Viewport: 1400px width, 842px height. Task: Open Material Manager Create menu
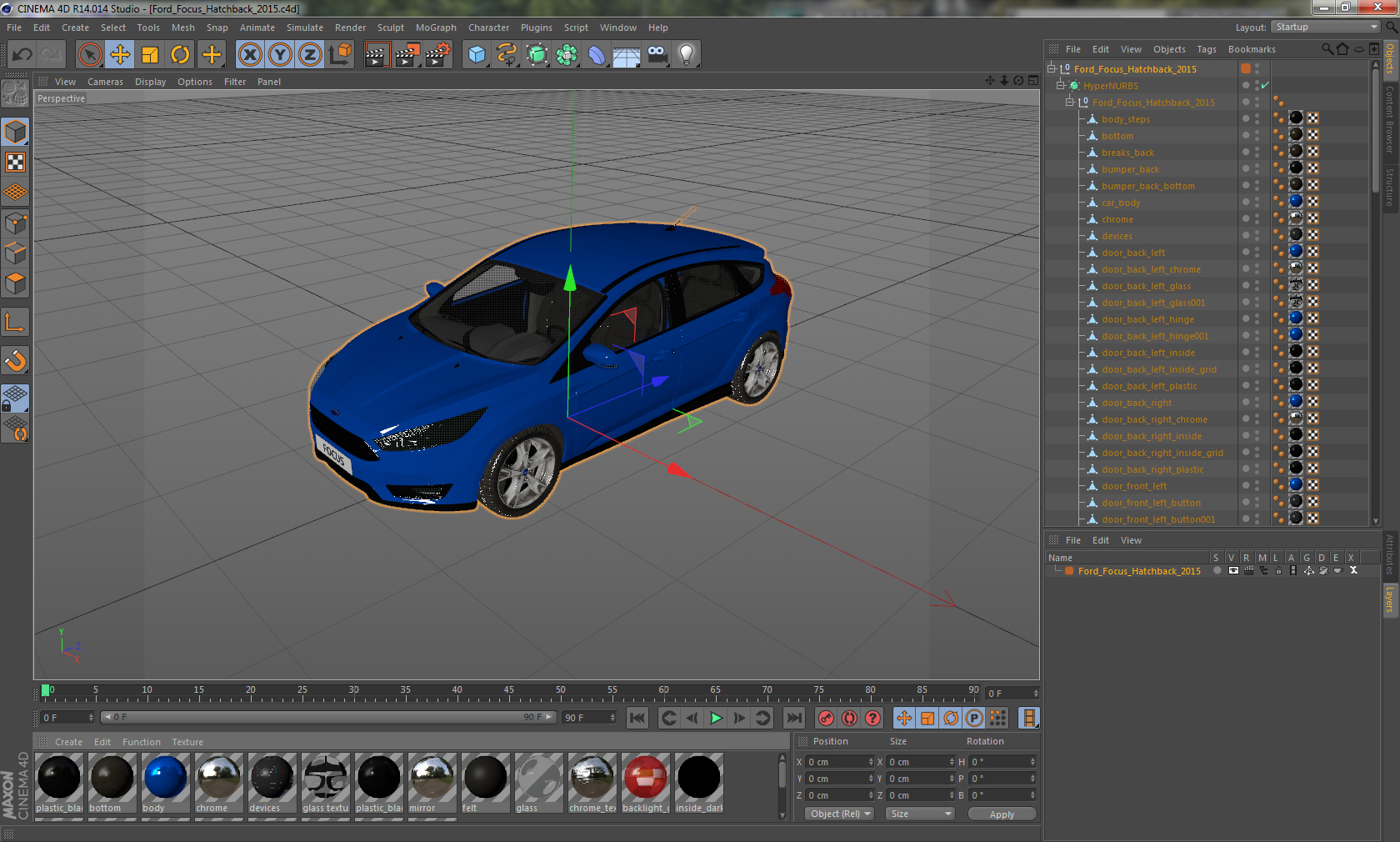pyautogui.click(x=68, y=742)
